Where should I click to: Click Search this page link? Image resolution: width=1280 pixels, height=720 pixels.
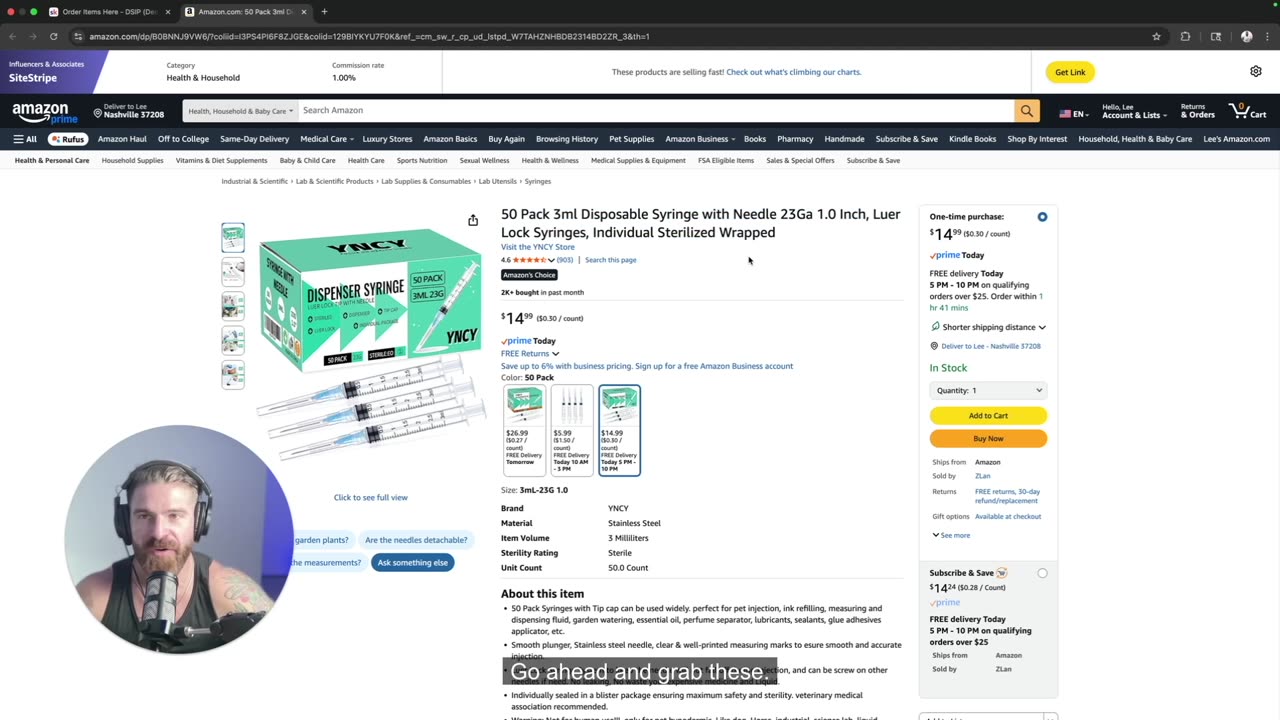610,260
